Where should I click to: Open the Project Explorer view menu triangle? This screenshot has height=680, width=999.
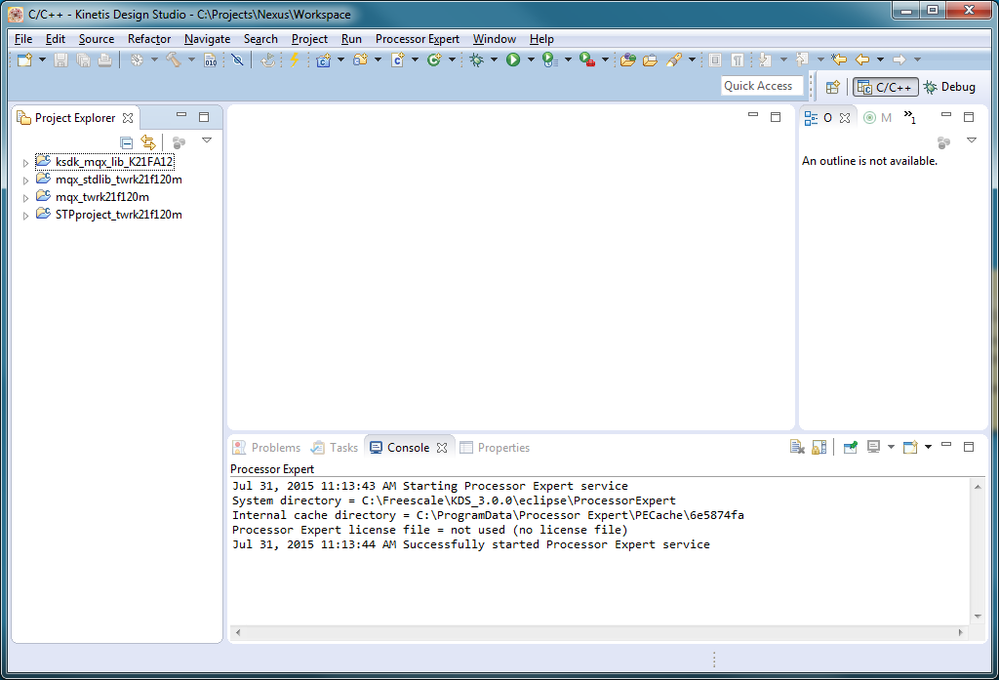(x=206, y=140)
